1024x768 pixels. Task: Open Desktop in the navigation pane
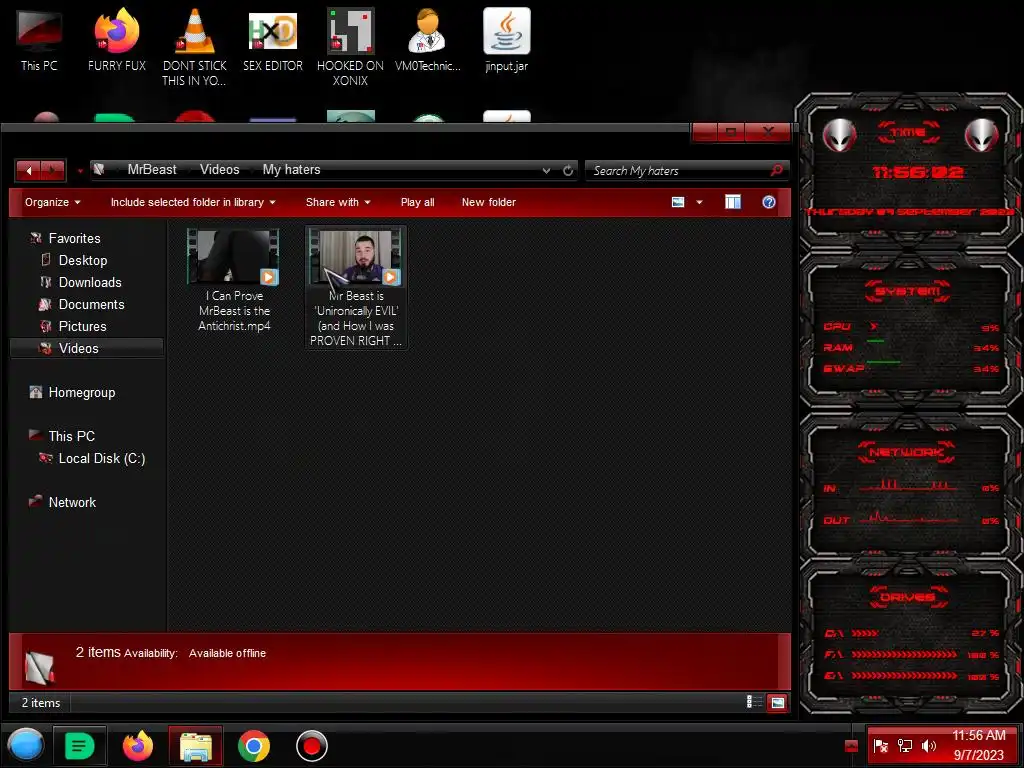coord(82,260)
